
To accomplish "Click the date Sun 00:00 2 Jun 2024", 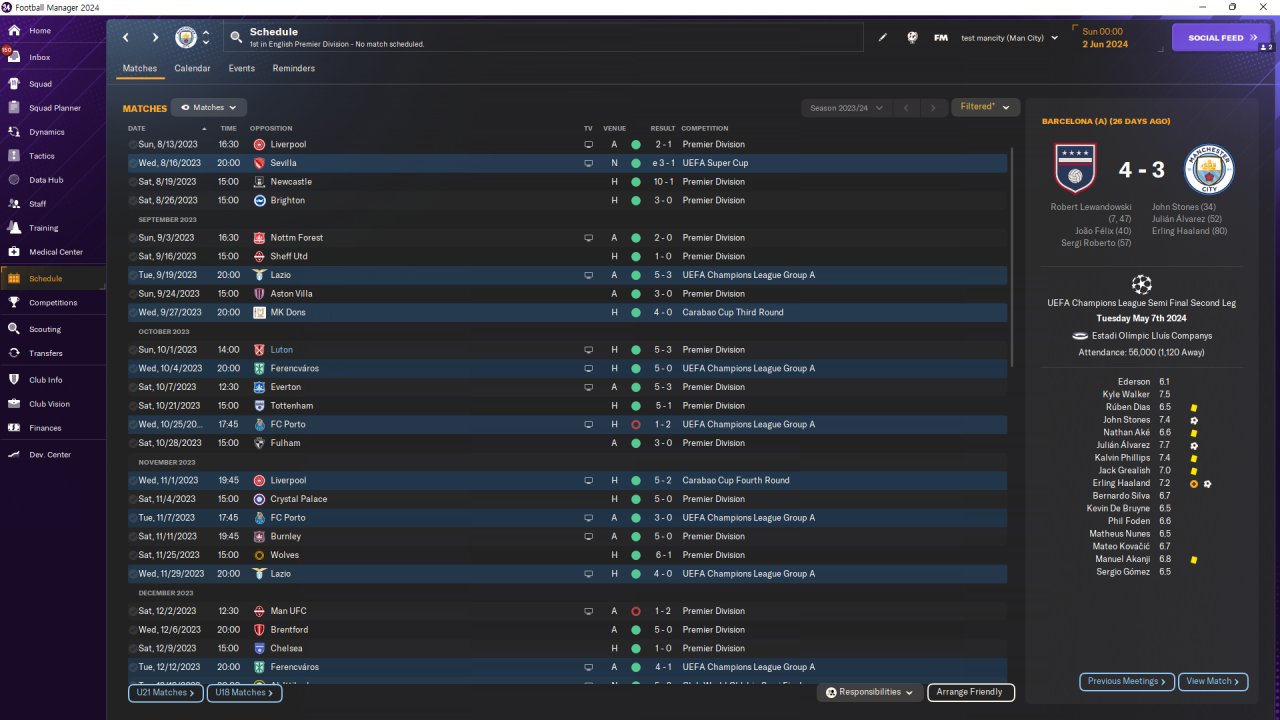I will click(x=1104, y=38).
